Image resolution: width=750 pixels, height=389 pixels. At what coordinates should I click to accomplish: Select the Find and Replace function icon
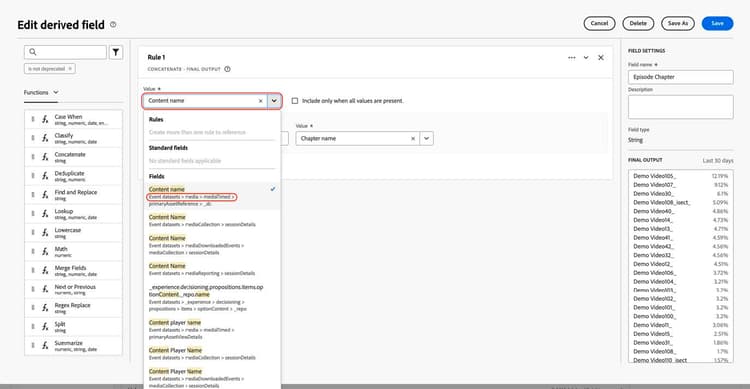click(x=45, y=195)
